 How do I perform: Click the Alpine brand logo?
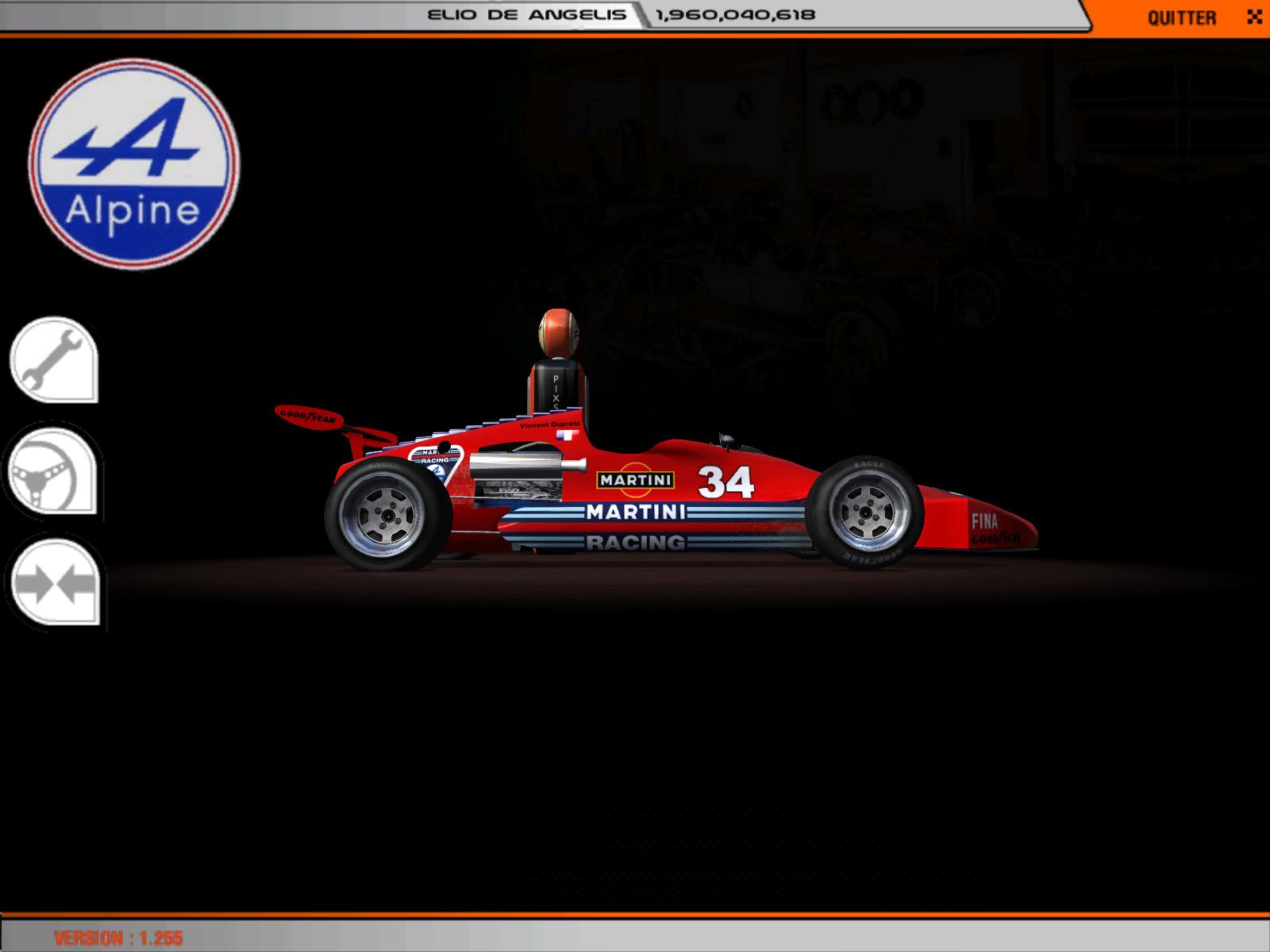[x=134, y=163]
